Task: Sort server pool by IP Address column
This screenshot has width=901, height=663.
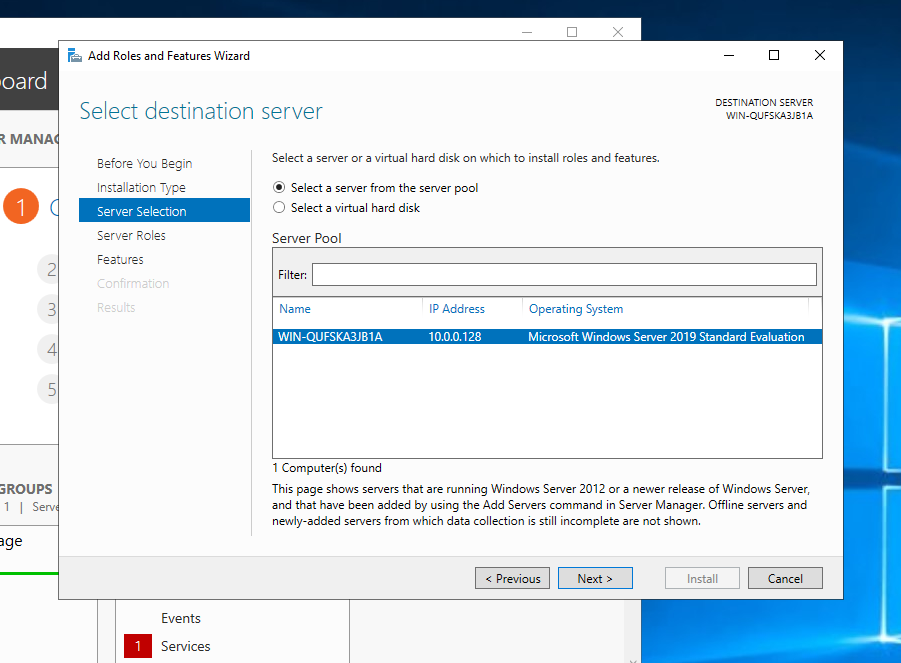Action: pos(457,309)
